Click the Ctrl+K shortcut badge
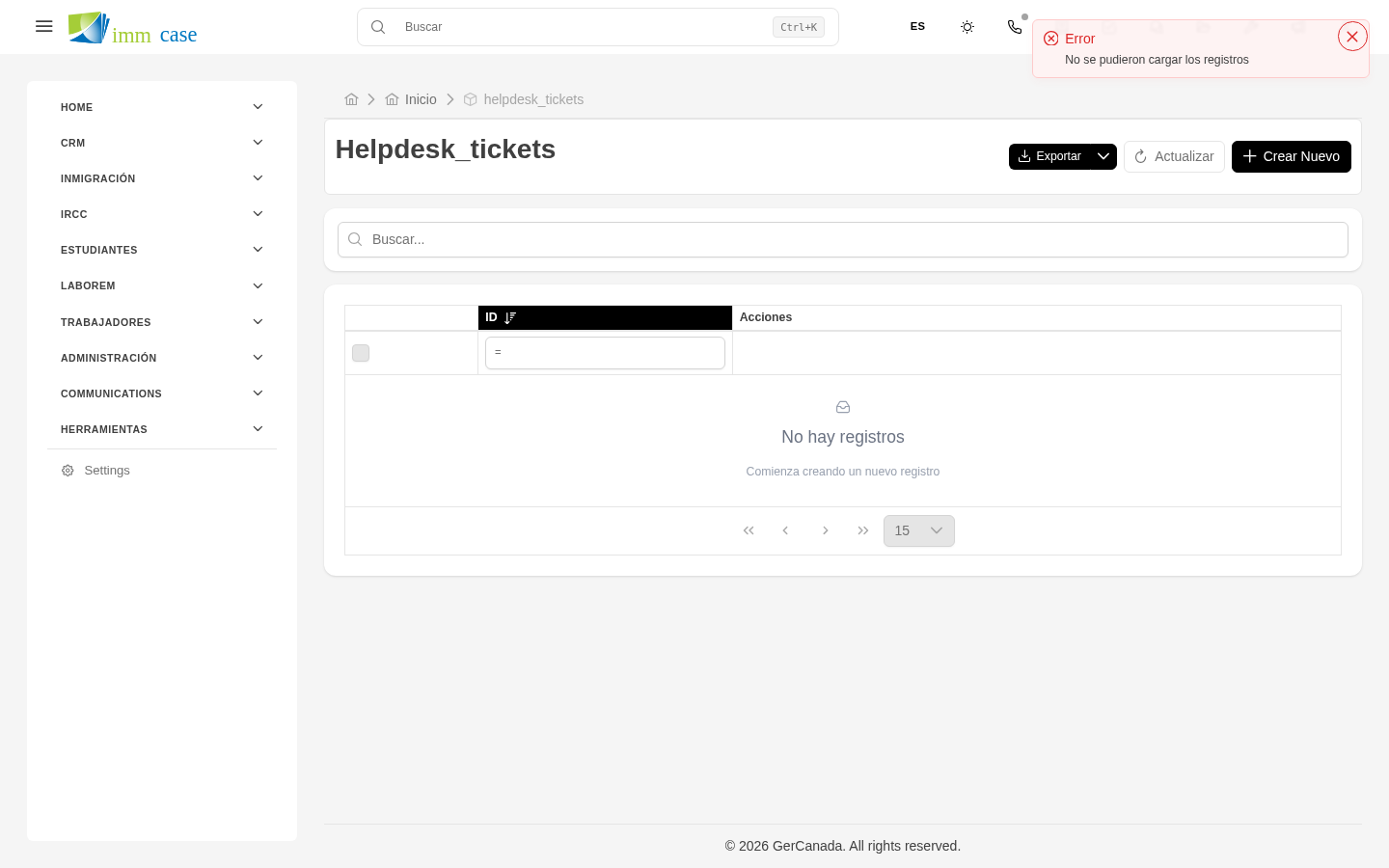Viewport: 1389px width, 868px height. point(799,27)
